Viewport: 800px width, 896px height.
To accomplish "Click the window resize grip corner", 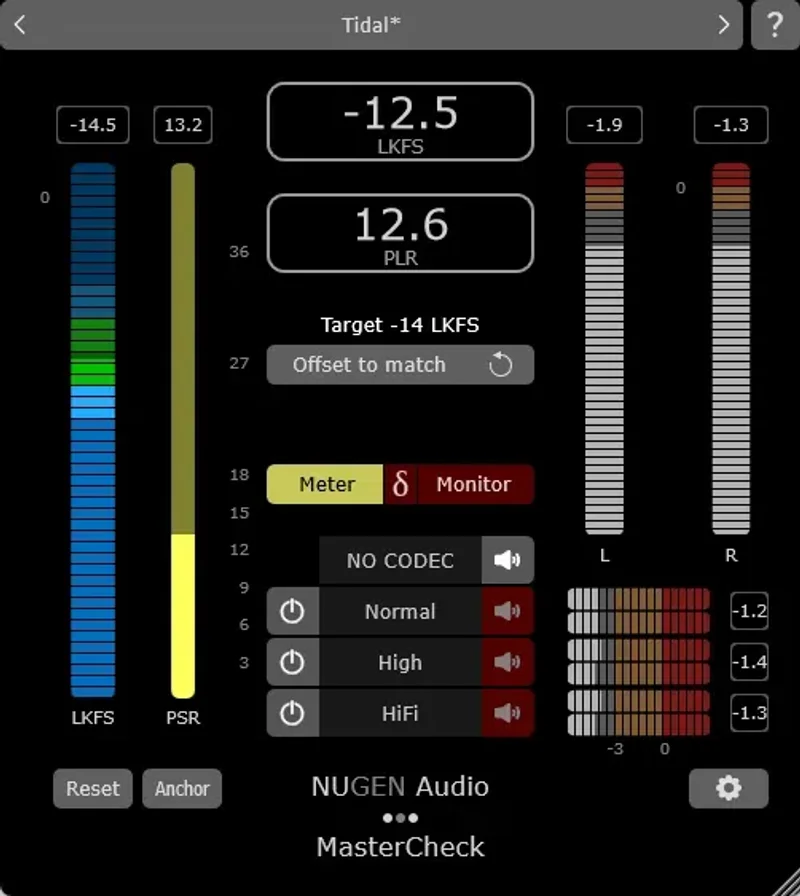I will click(x=786, y=883).
